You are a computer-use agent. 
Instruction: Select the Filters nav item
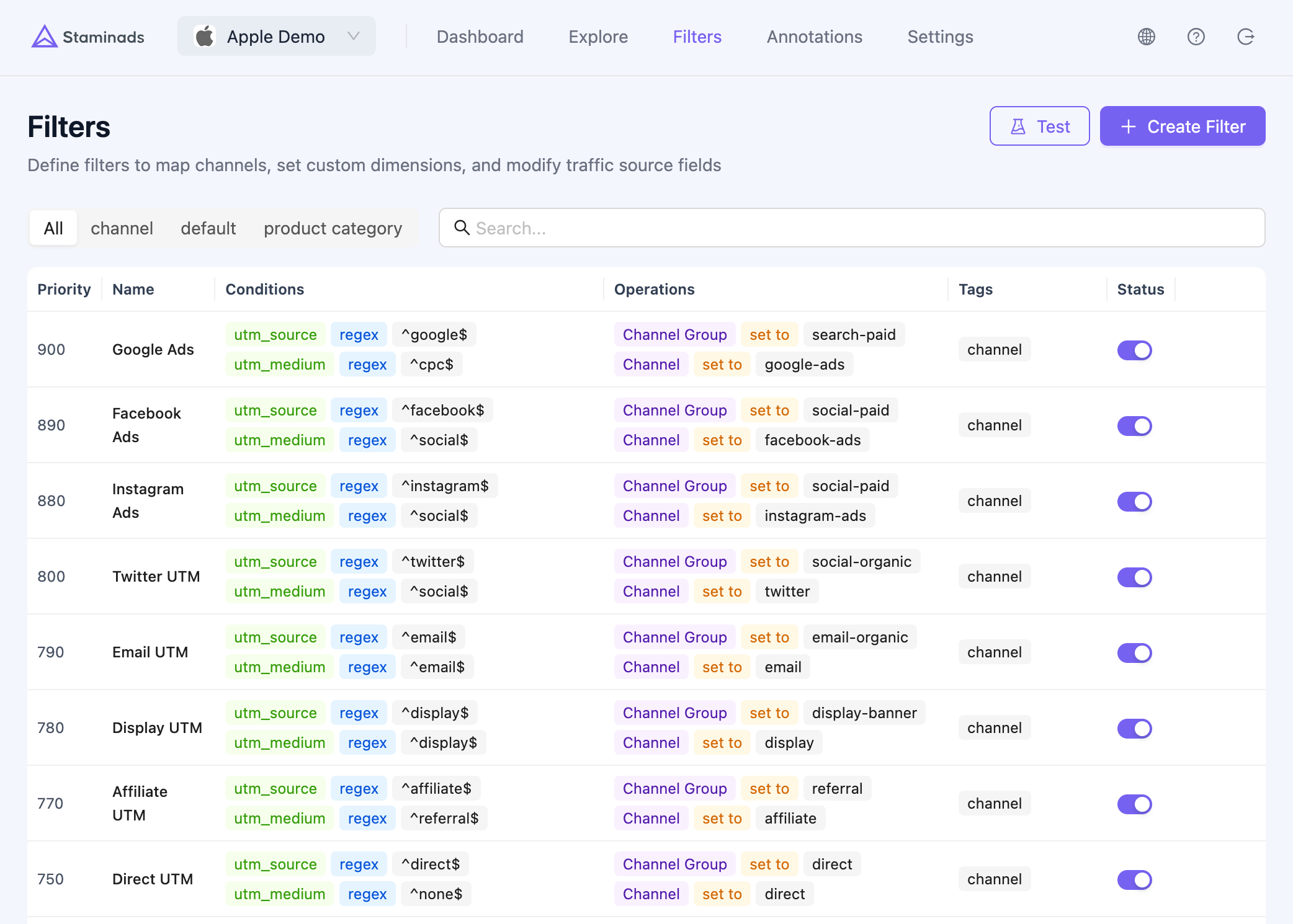coord(697,37)
